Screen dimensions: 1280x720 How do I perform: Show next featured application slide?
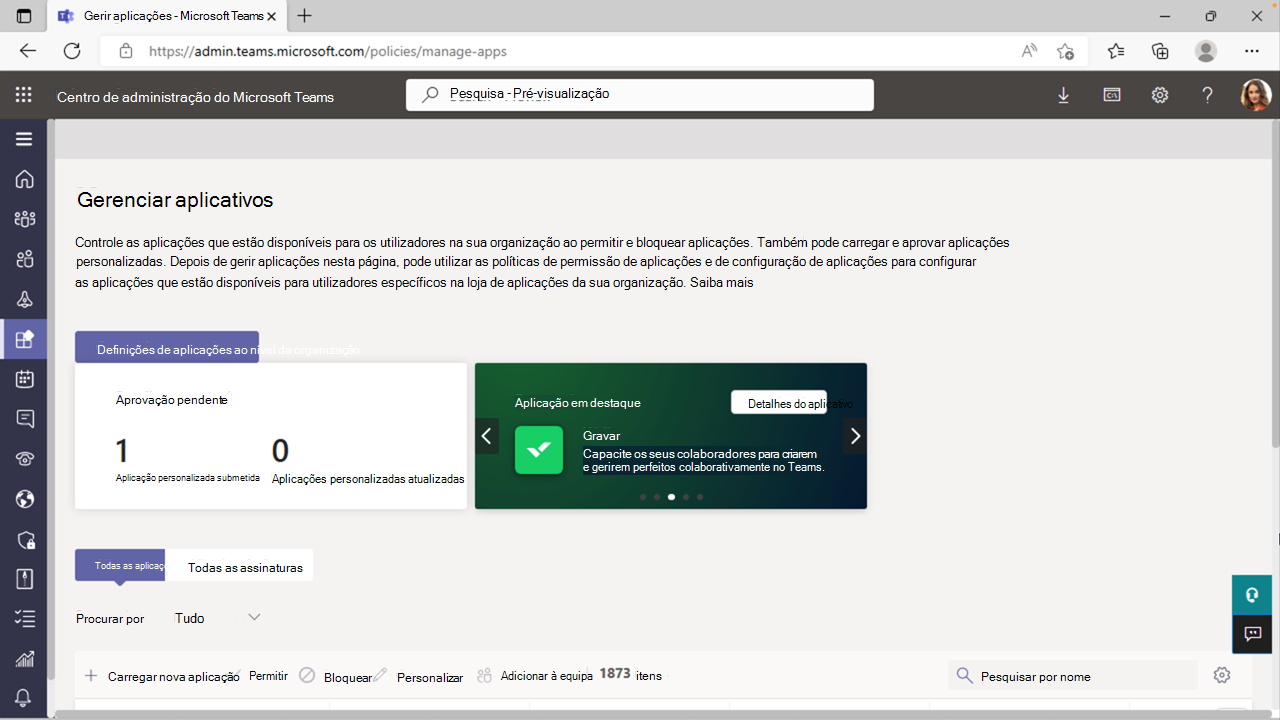click(x=855, y=436)
